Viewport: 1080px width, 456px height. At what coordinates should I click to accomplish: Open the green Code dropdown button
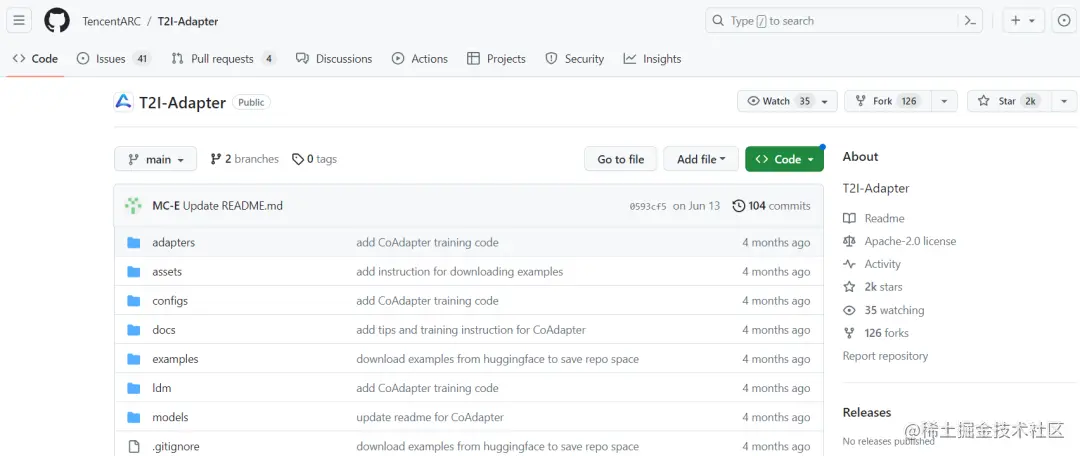coord(784,159)
